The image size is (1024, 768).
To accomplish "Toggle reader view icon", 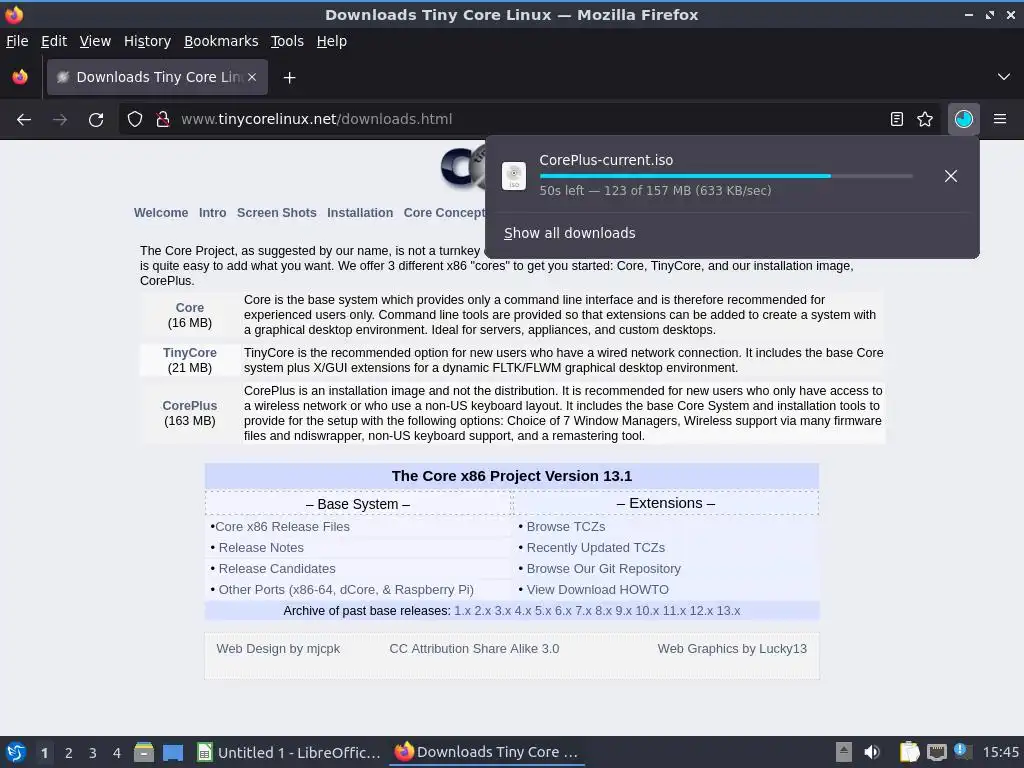I will point(897,120).
